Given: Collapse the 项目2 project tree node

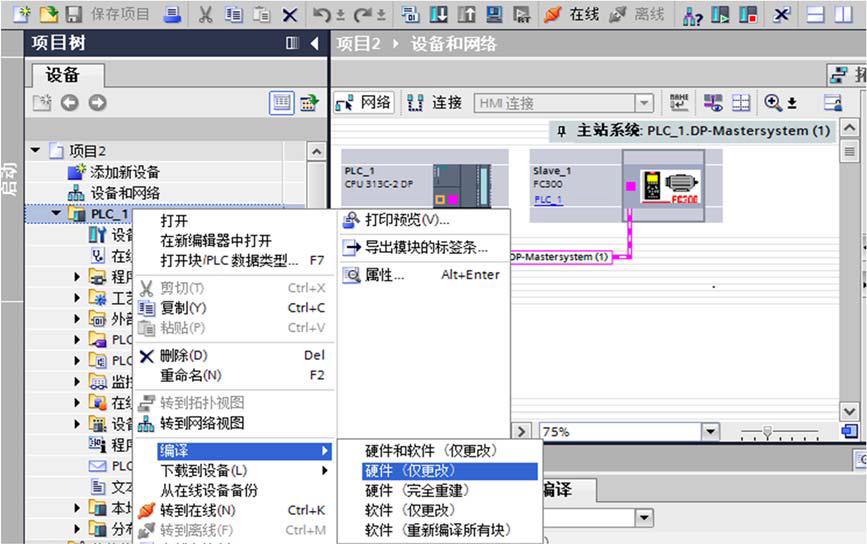Looking at the screenshot, I should [x=37, y=151].
